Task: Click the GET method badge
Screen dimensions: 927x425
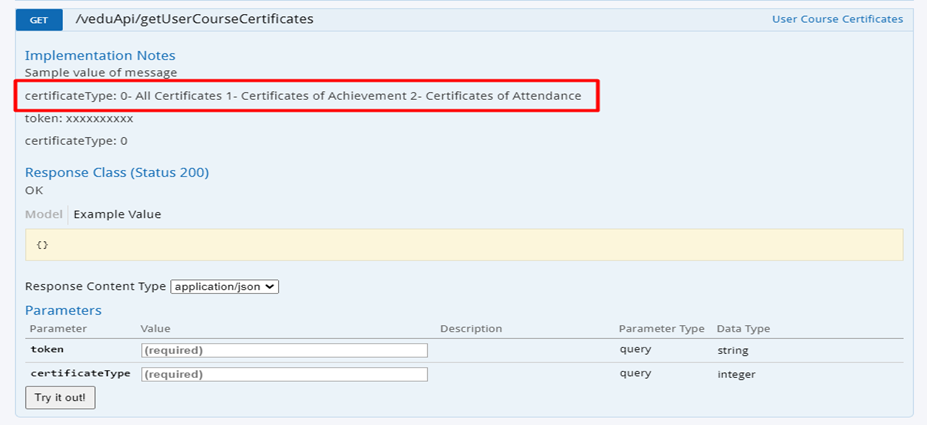Action: pyautogui.click(x=39, y=19)
